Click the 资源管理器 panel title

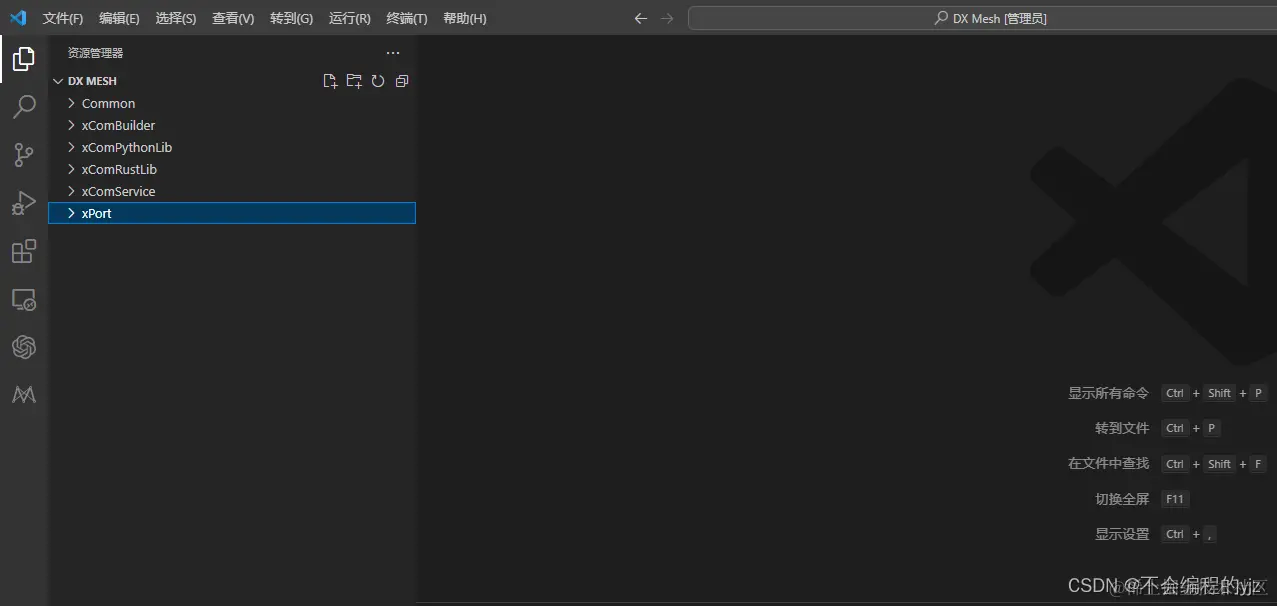click(95, 53)
